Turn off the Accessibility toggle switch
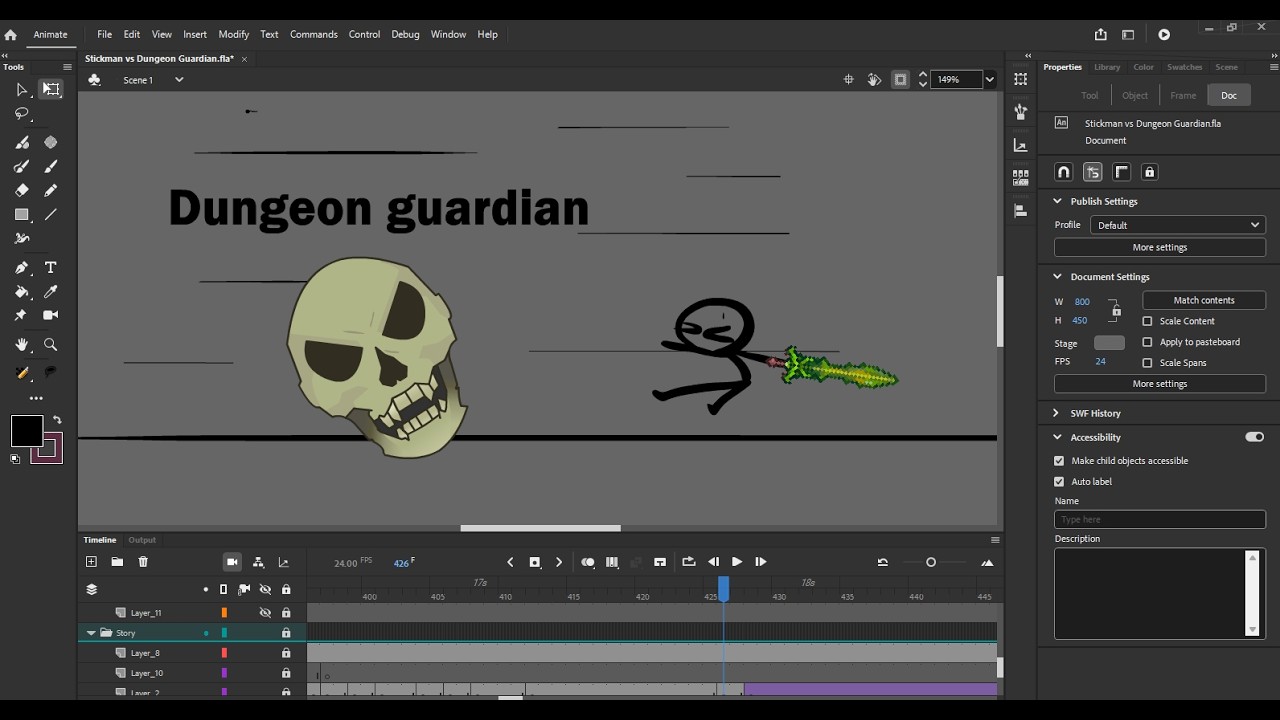This screenshot has width=1280, height=720. point(1254,437)
